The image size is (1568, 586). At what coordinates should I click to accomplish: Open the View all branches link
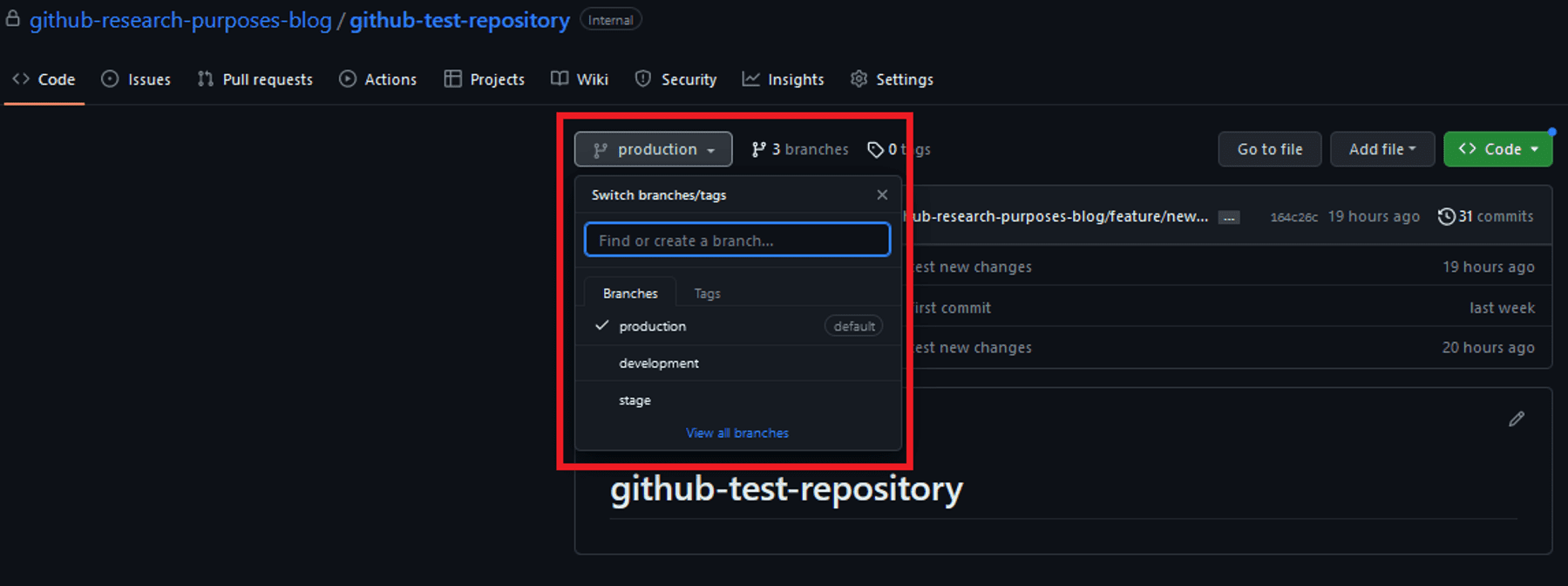click(x=736, y=433)
